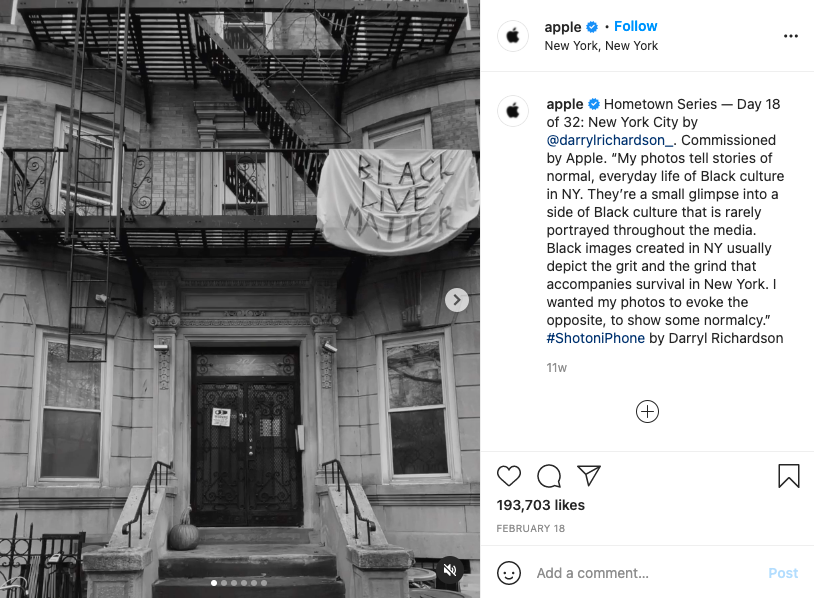Like the post with the heart icon
Screen dimensions: 814x598
pyautogui.click(x=509, y=475)
